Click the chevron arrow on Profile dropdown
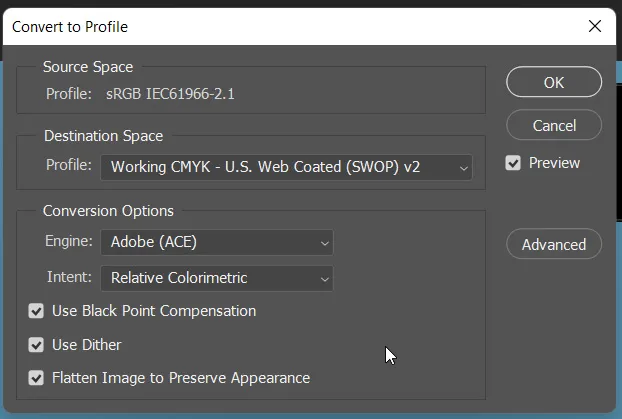622x419 pixels. (463, 168)
